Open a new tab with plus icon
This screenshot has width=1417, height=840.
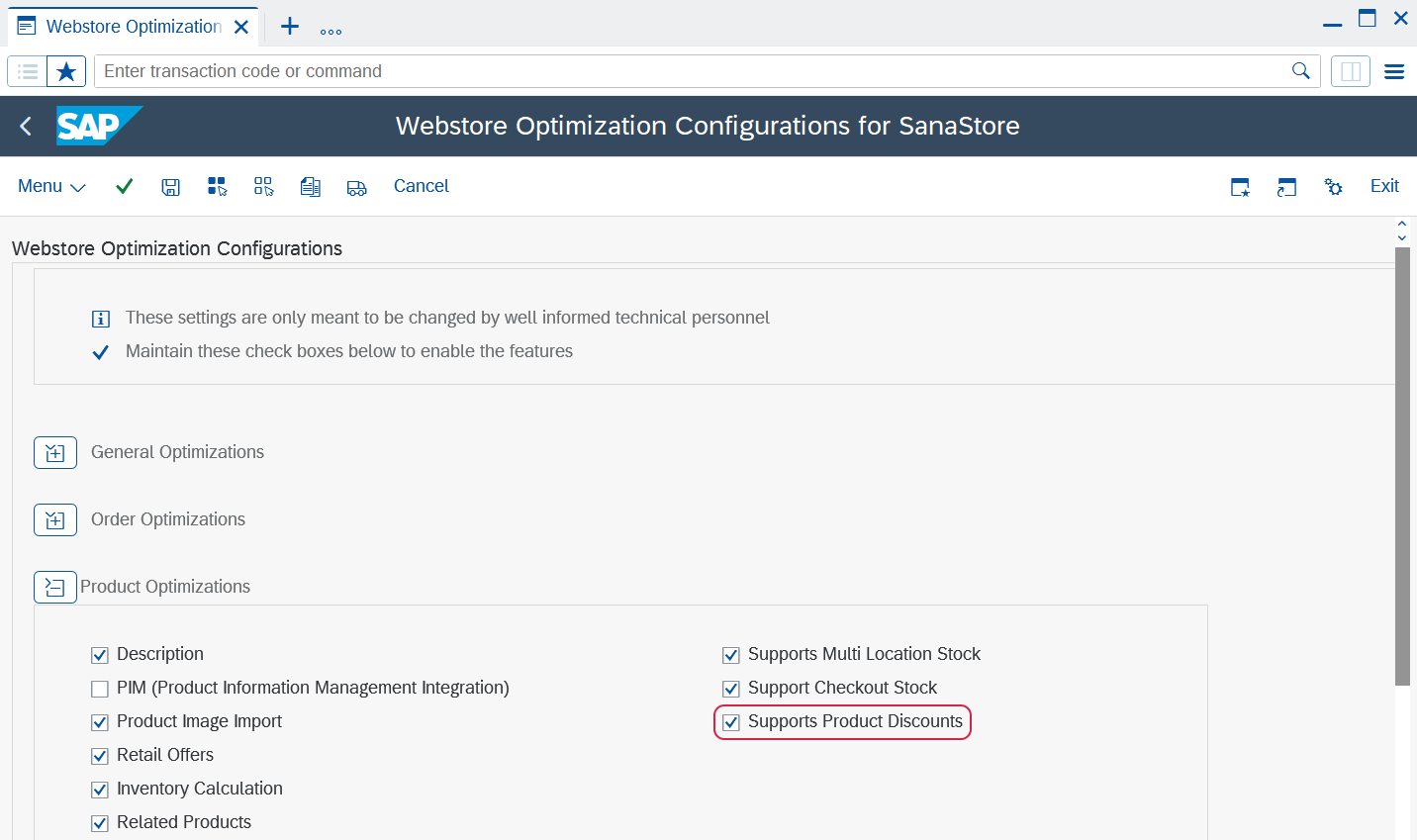tap(290, 27)
